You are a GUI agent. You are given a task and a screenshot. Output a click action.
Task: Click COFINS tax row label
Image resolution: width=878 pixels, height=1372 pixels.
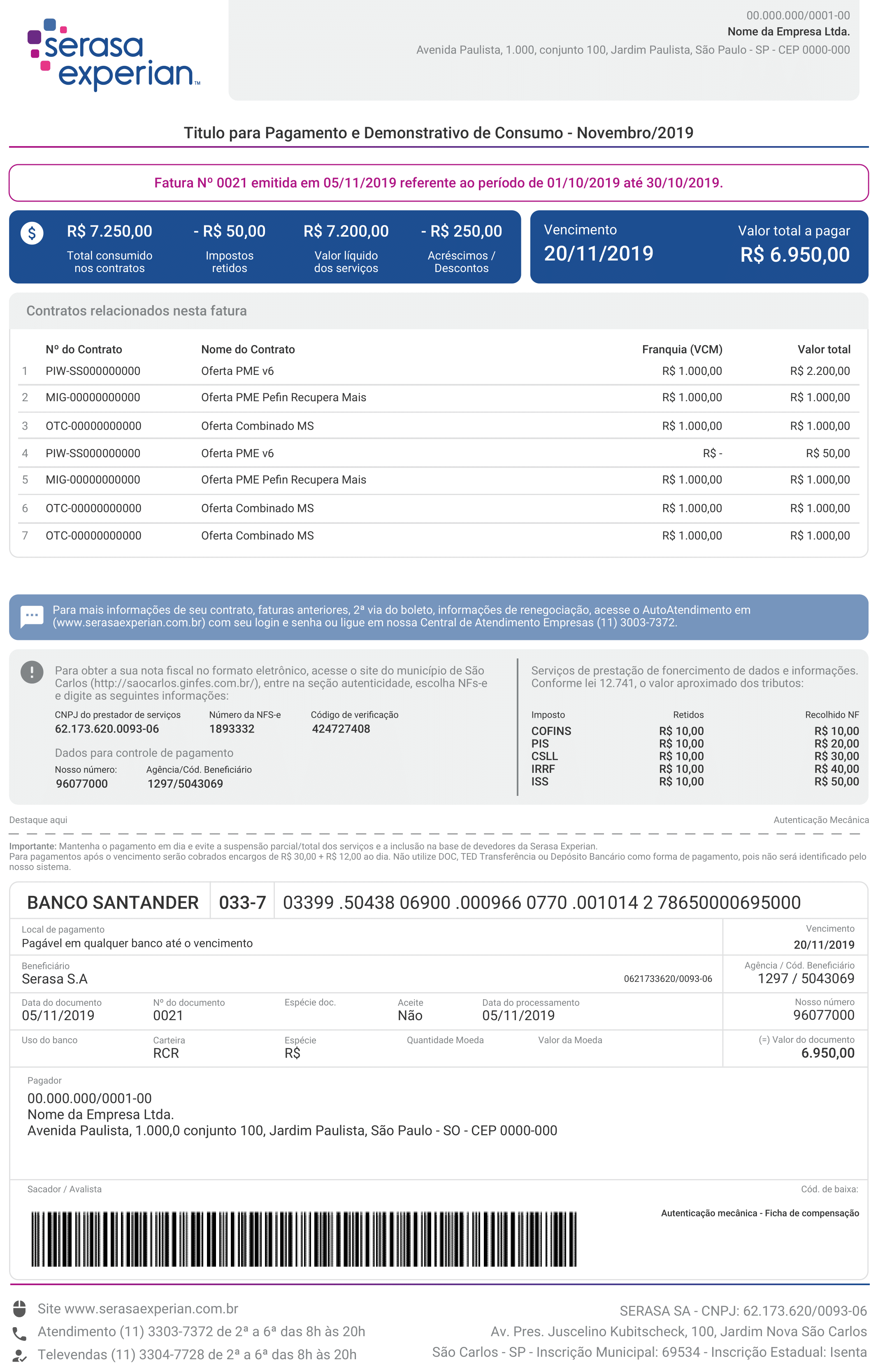[x=551, y=731]
